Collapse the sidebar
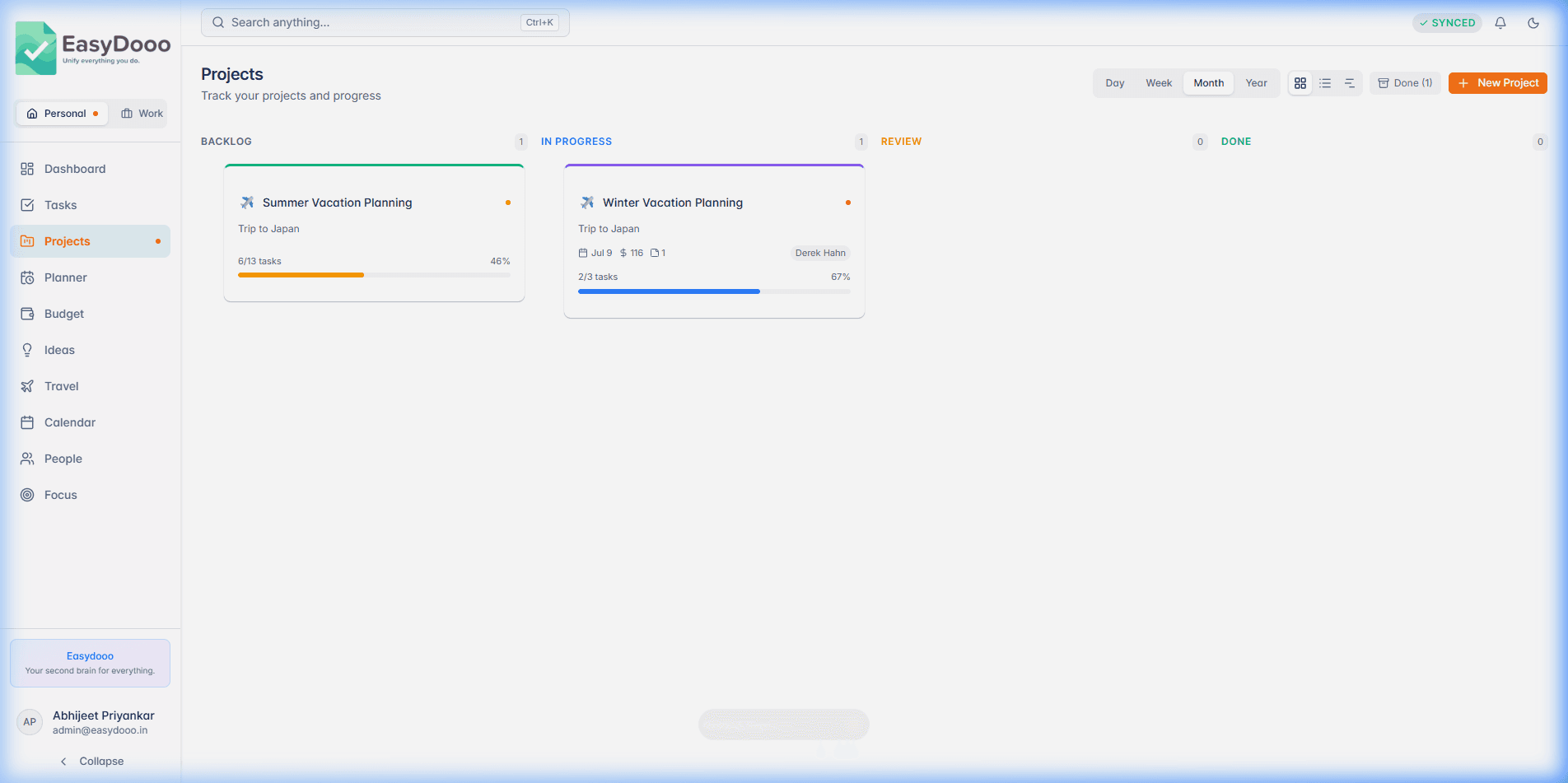 point(91,762)
